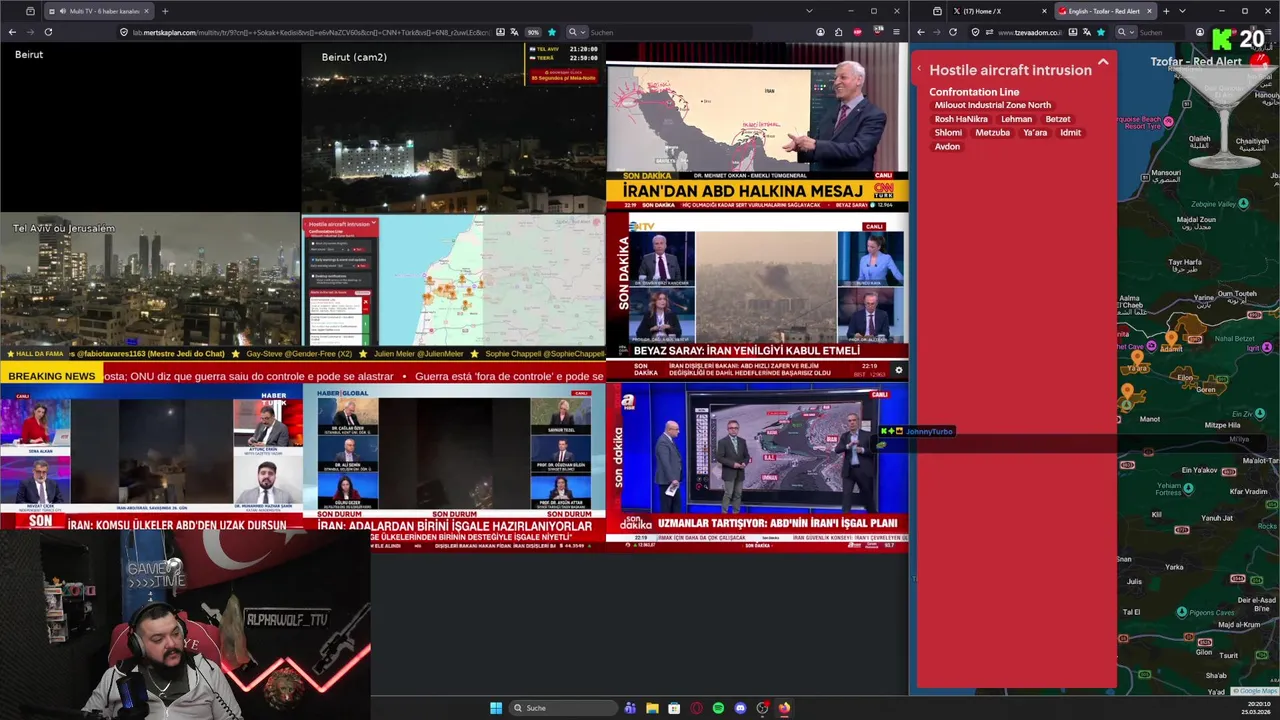
Task: Click the Adamit alert marker on the map
Action: coord(1172,339)
